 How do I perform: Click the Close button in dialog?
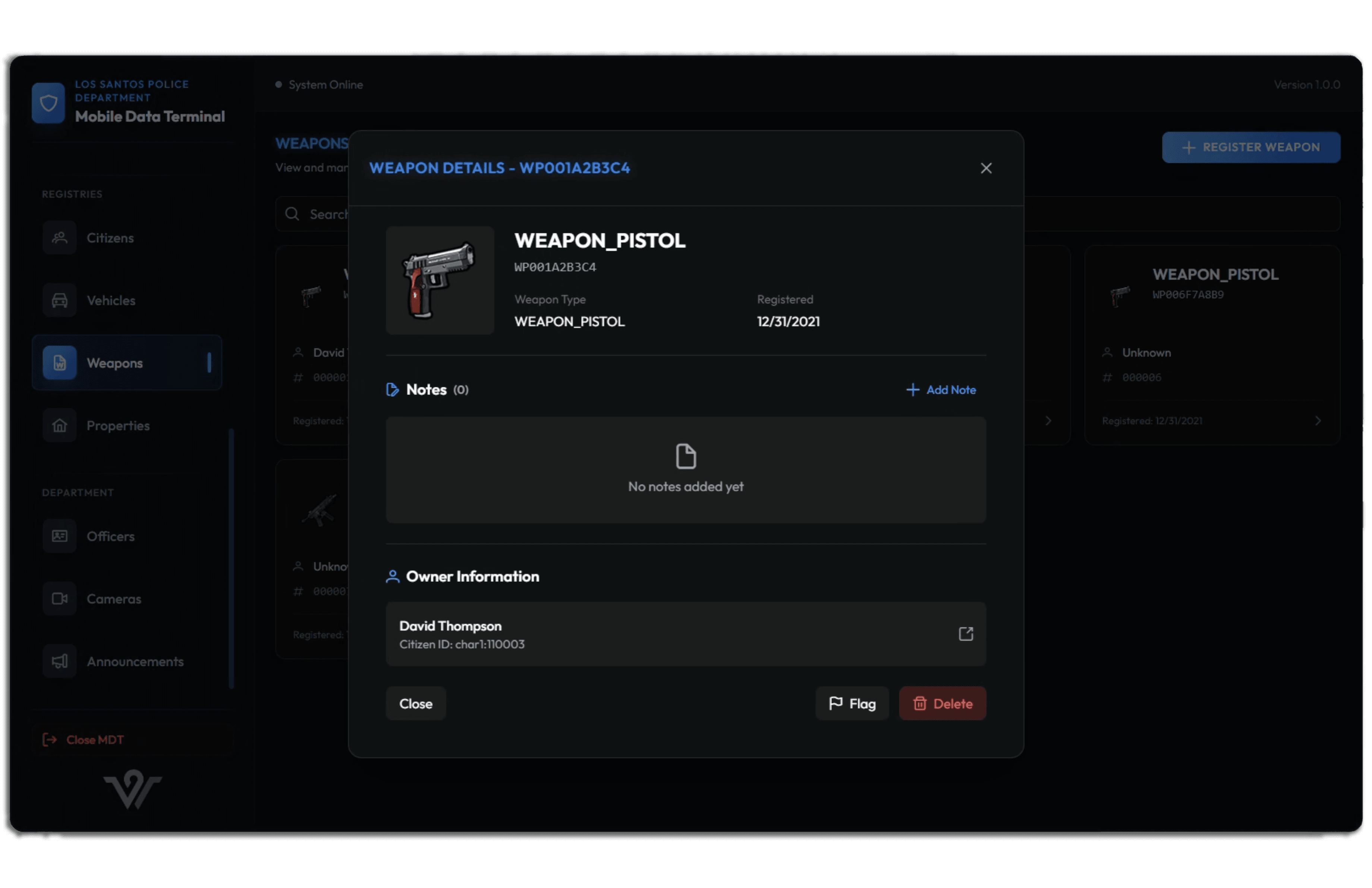tap(416, 703)
